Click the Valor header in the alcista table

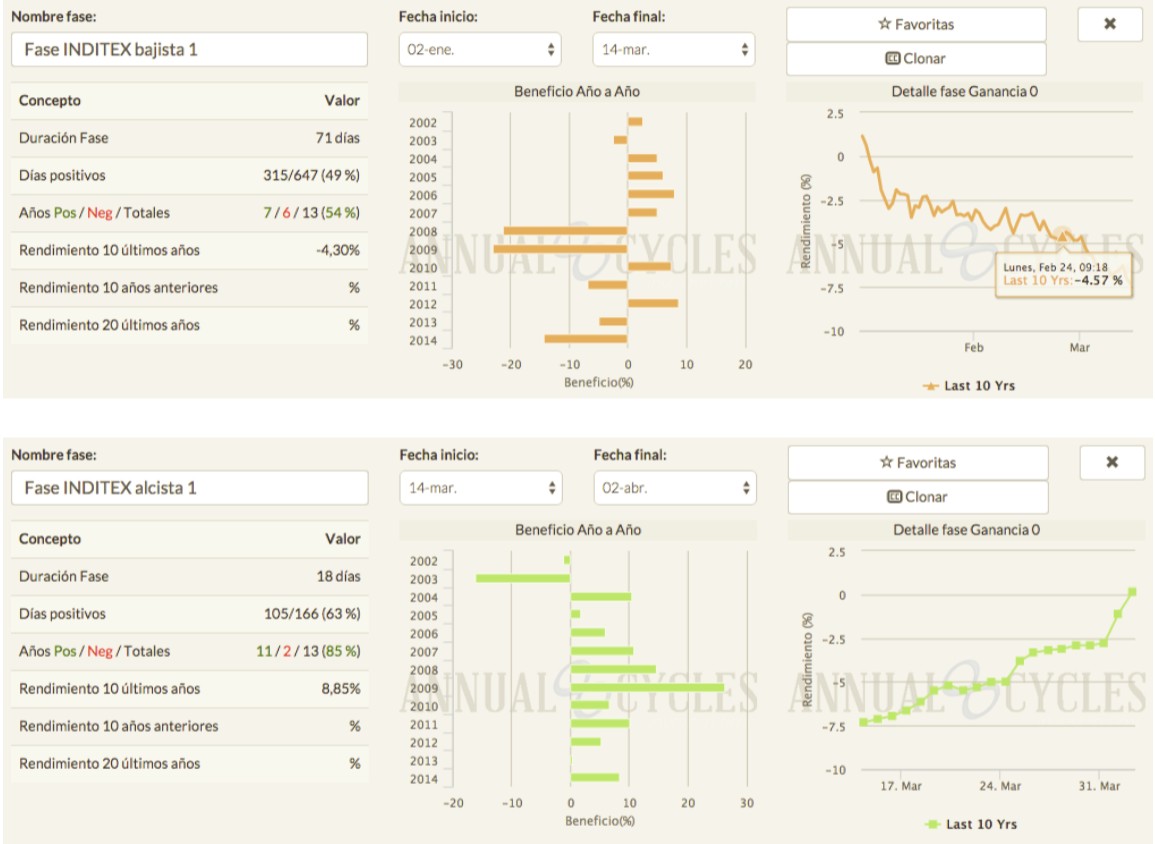coord(343,538)
